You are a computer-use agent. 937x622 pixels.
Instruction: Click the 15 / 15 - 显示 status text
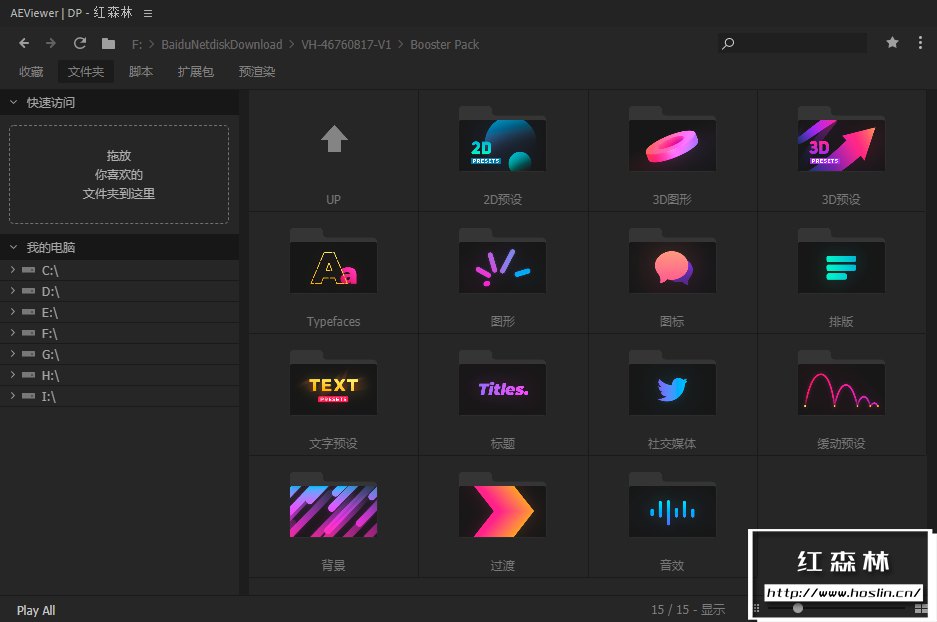coord(688,609)
